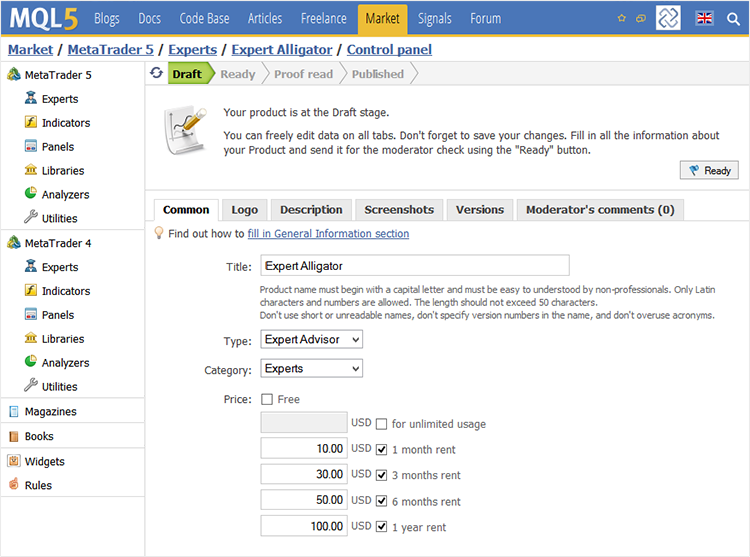Viewport: 750px width, 557px height.
Task: Open the Type dropdown
Action: 311,340
